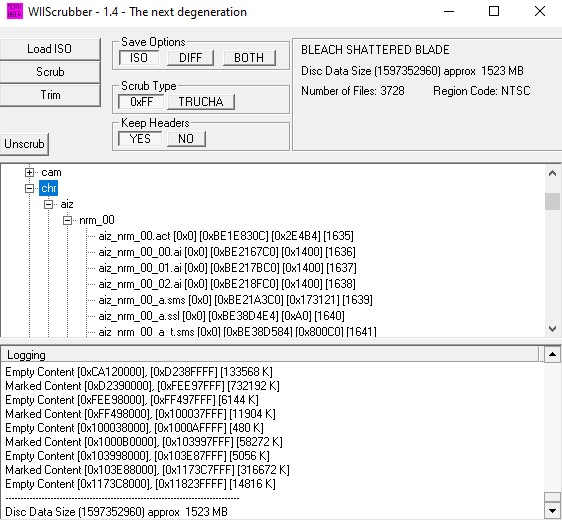Click log line Empty Content 0xFEE98000
562x520 pixels.
[x=132, y=400]
